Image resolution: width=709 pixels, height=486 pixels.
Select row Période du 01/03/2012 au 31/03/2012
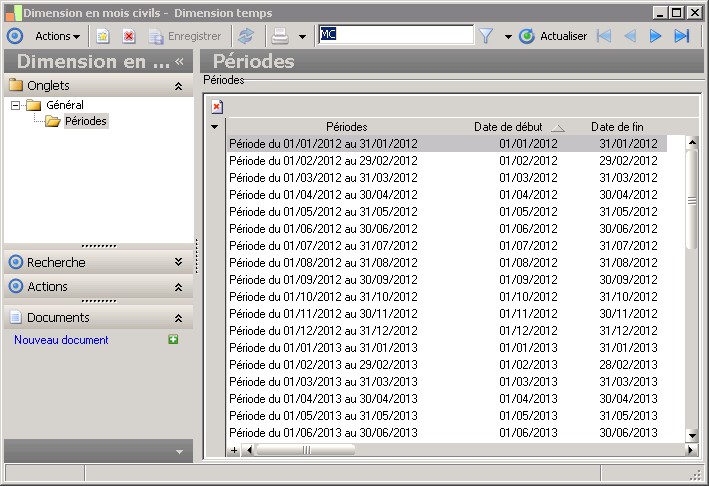tap(446, 178)
